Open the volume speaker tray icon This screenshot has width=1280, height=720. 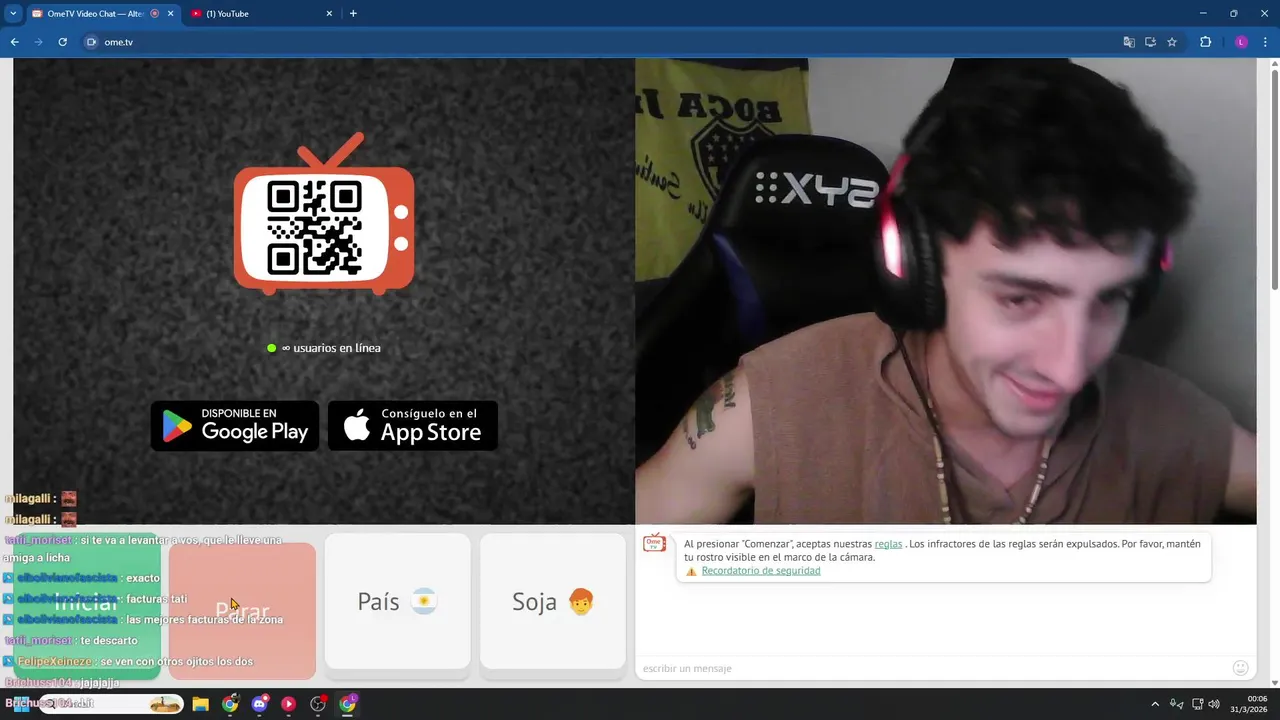[1214, 704]
